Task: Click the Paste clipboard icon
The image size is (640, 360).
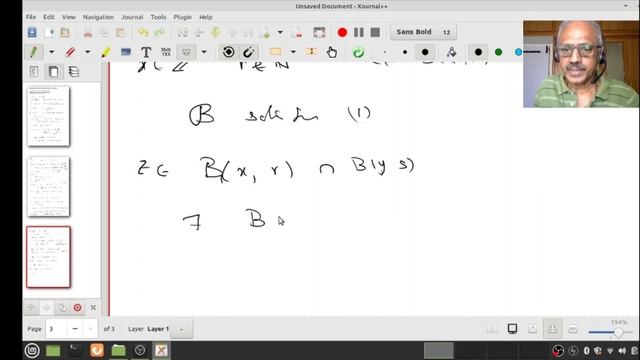Action: (120, 32)
